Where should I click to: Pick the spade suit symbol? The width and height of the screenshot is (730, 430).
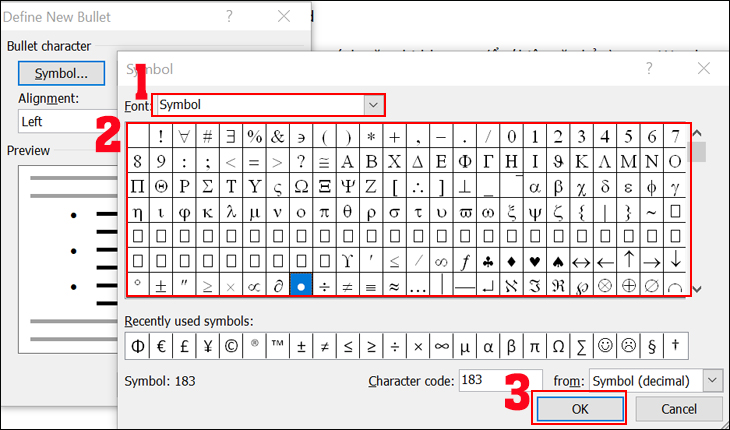pyautogui.click(x=558, y=261)
